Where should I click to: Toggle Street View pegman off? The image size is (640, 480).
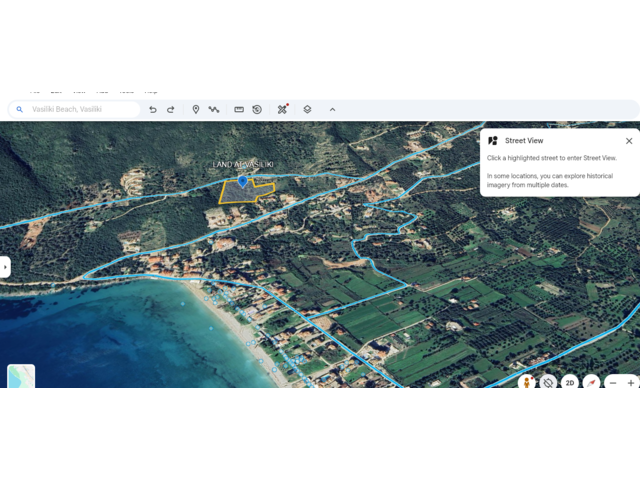tap(526, 382)
